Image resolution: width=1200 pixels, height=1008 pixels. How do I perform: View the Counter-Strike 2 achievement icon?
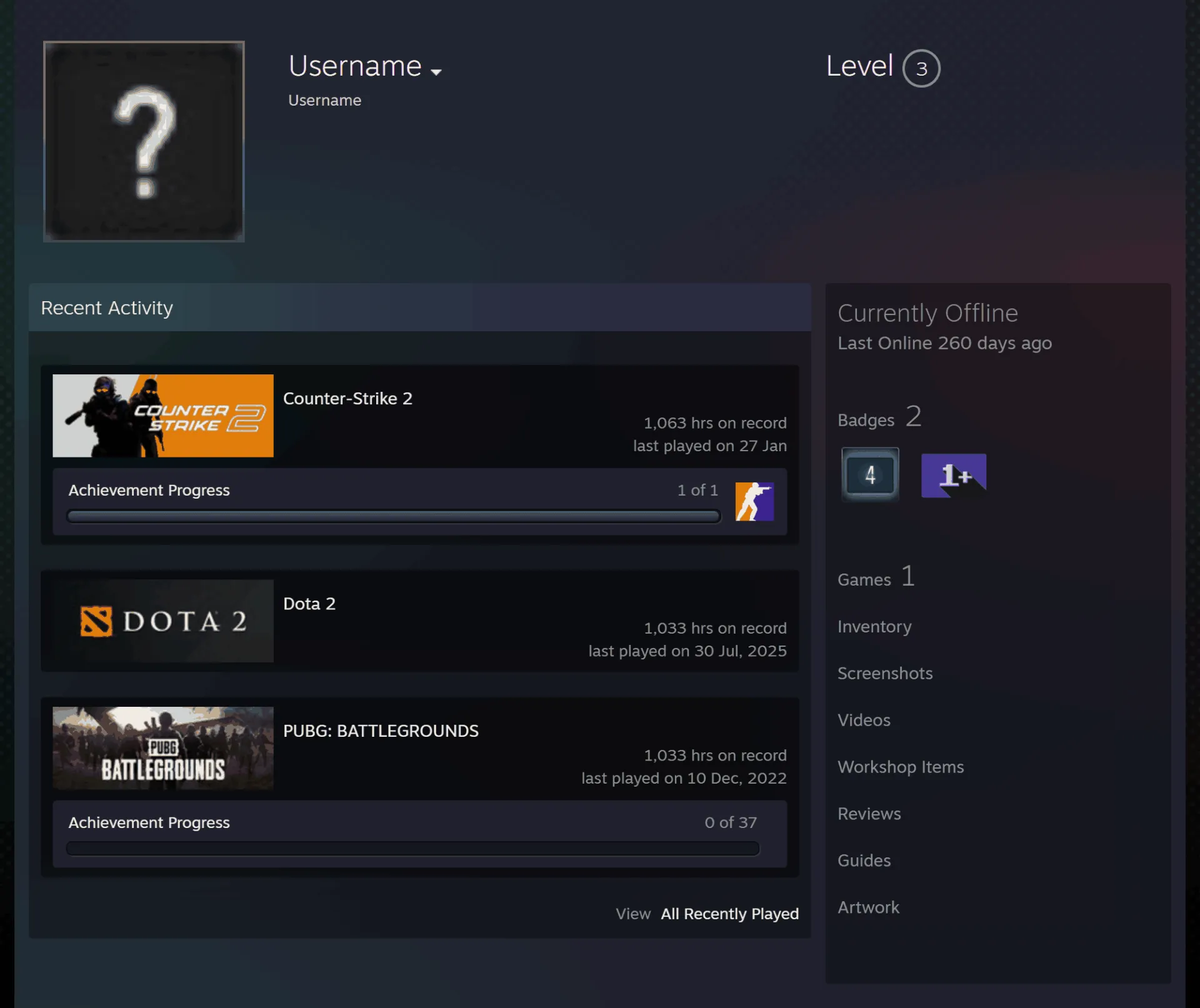754,501
